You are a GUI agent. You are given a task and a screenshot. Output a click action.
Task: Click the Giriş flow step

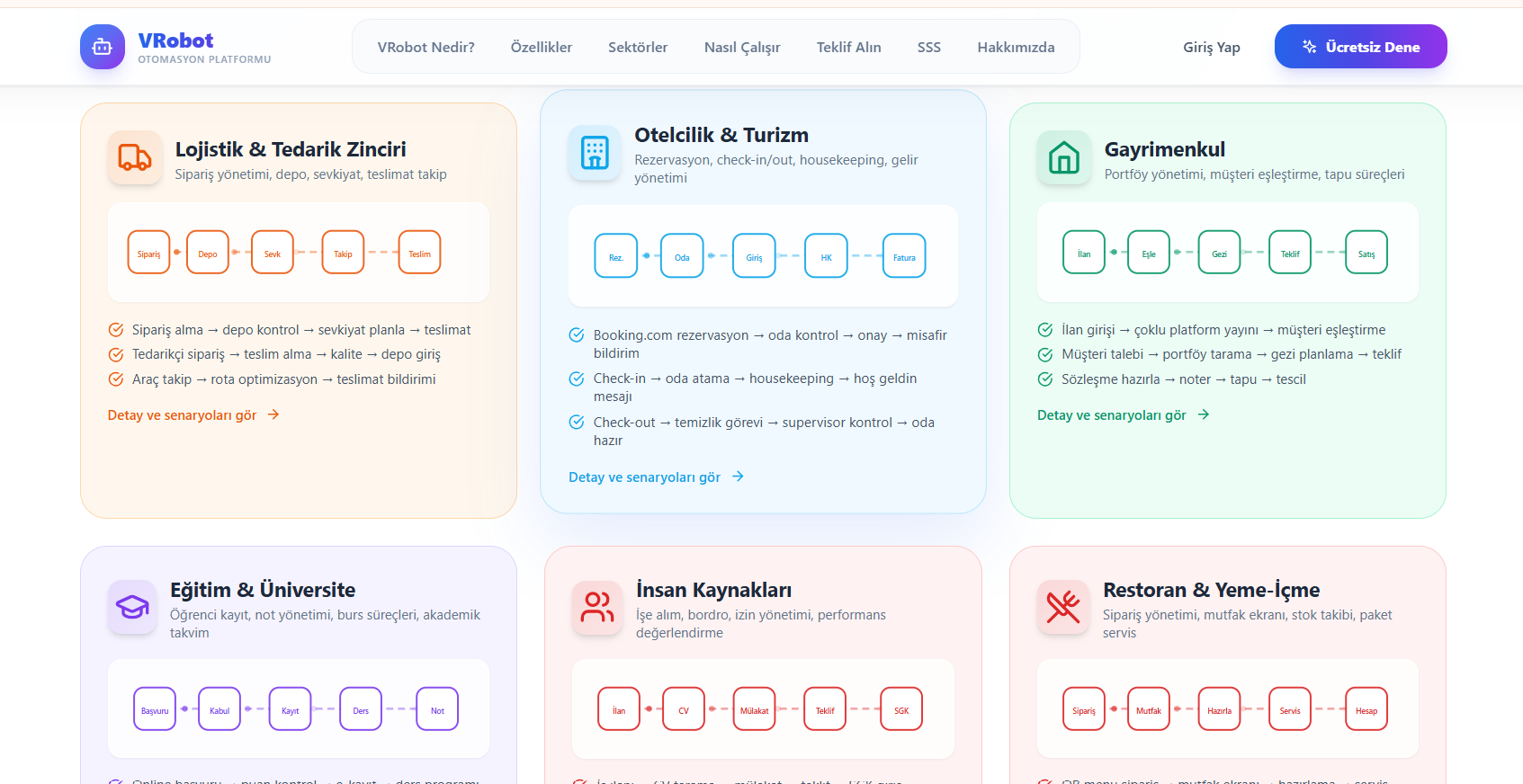coord(754,256)
